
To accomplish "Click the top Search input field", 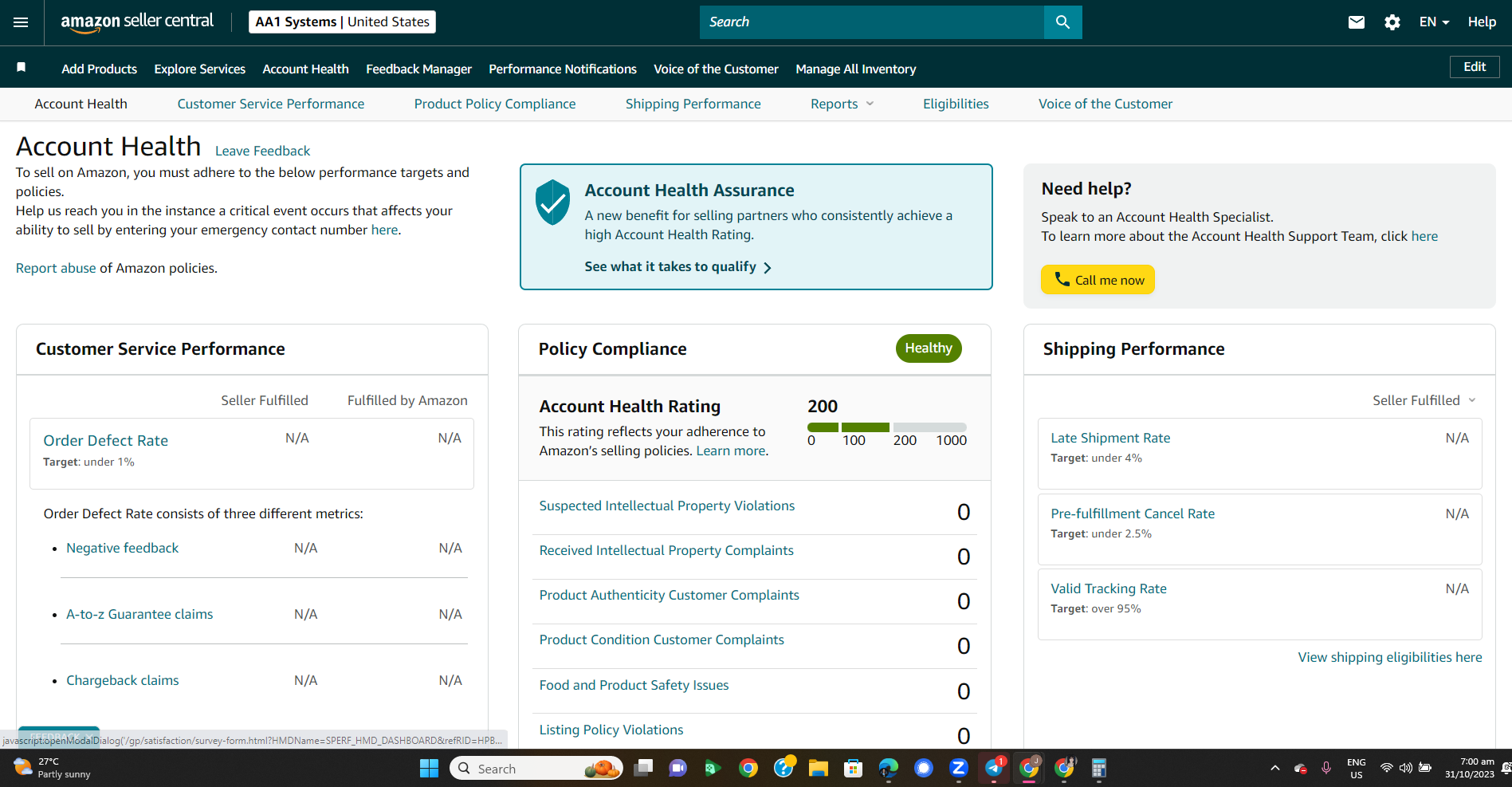I will (871, 22).
